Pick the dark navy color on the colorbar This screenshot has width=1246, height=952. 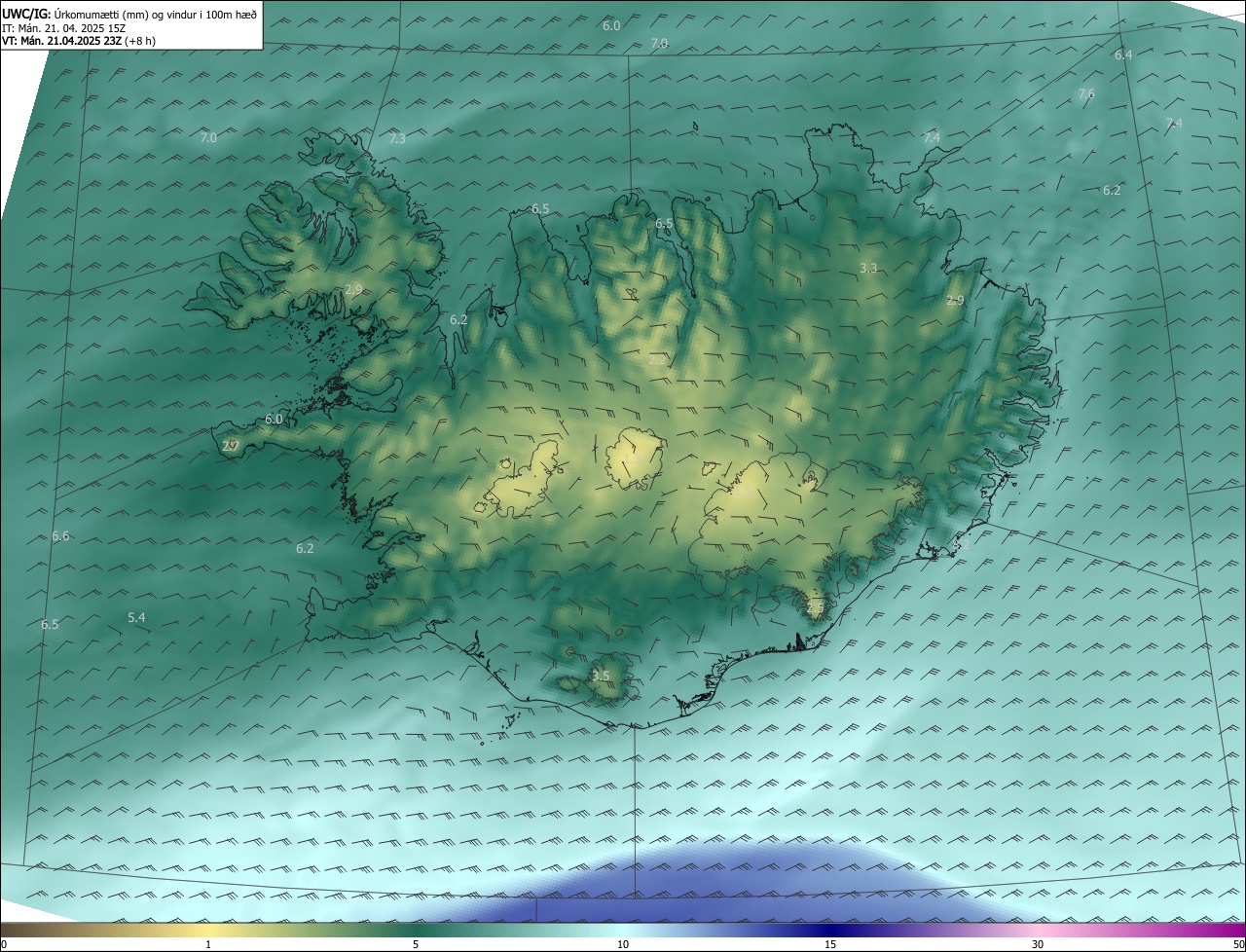pyautogui.click(x=830, y=931)
